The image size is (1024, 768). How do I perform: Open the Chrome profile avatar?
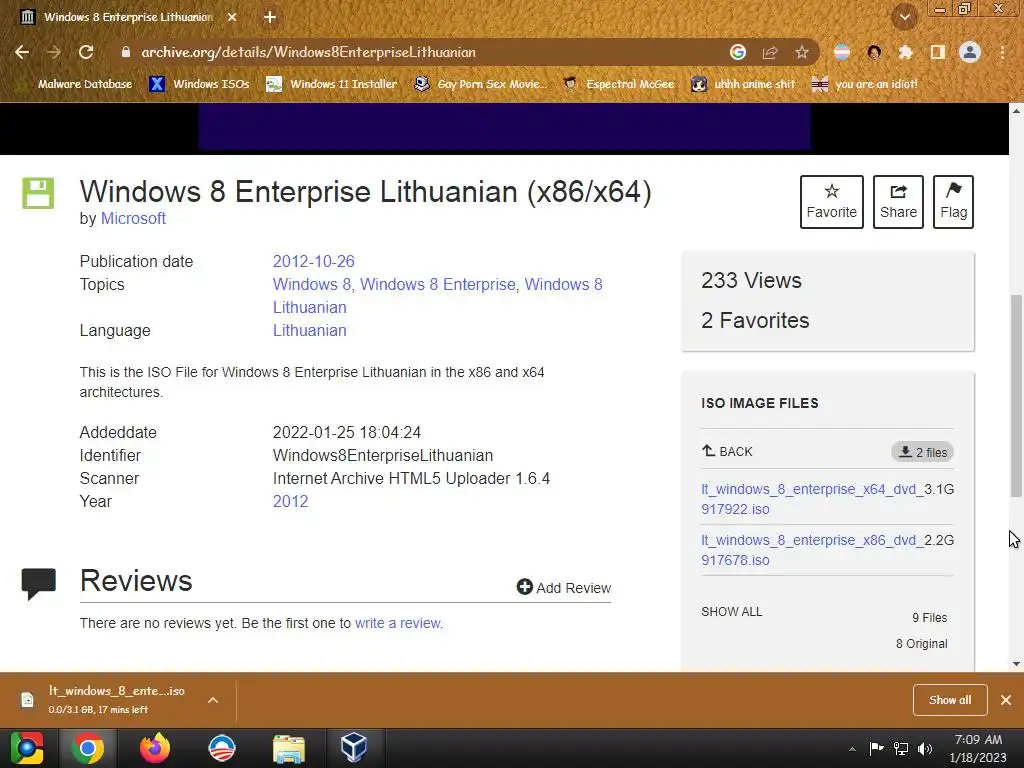(970, 52)
